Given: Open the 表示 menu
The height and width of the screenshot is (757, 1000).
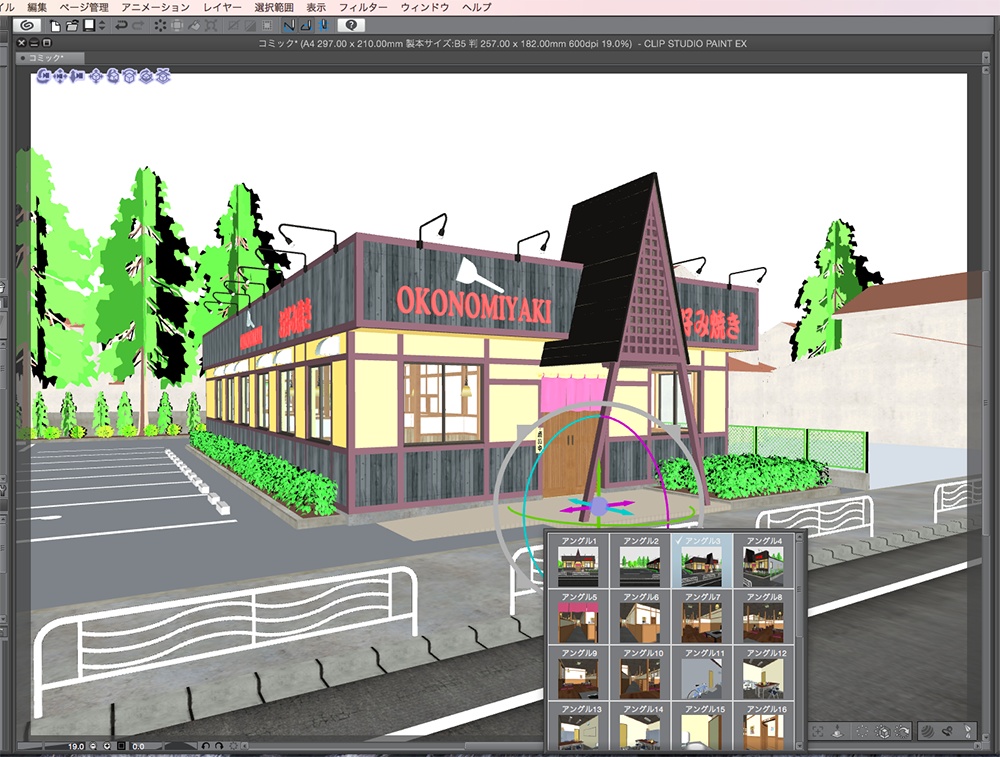Looking at the screenshot, I should pos(316,7).
